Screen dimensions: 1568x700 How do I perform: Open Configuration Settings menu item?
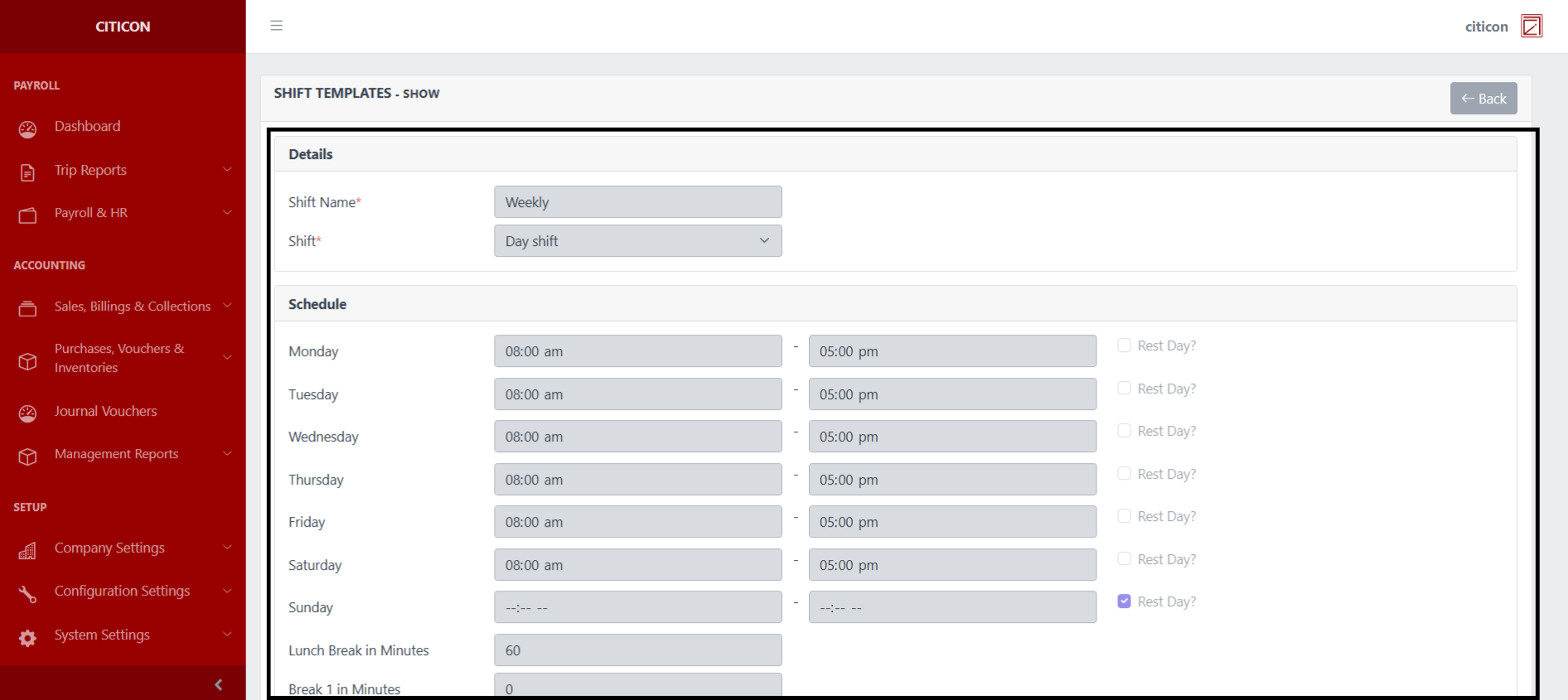(x=122, y=591)
